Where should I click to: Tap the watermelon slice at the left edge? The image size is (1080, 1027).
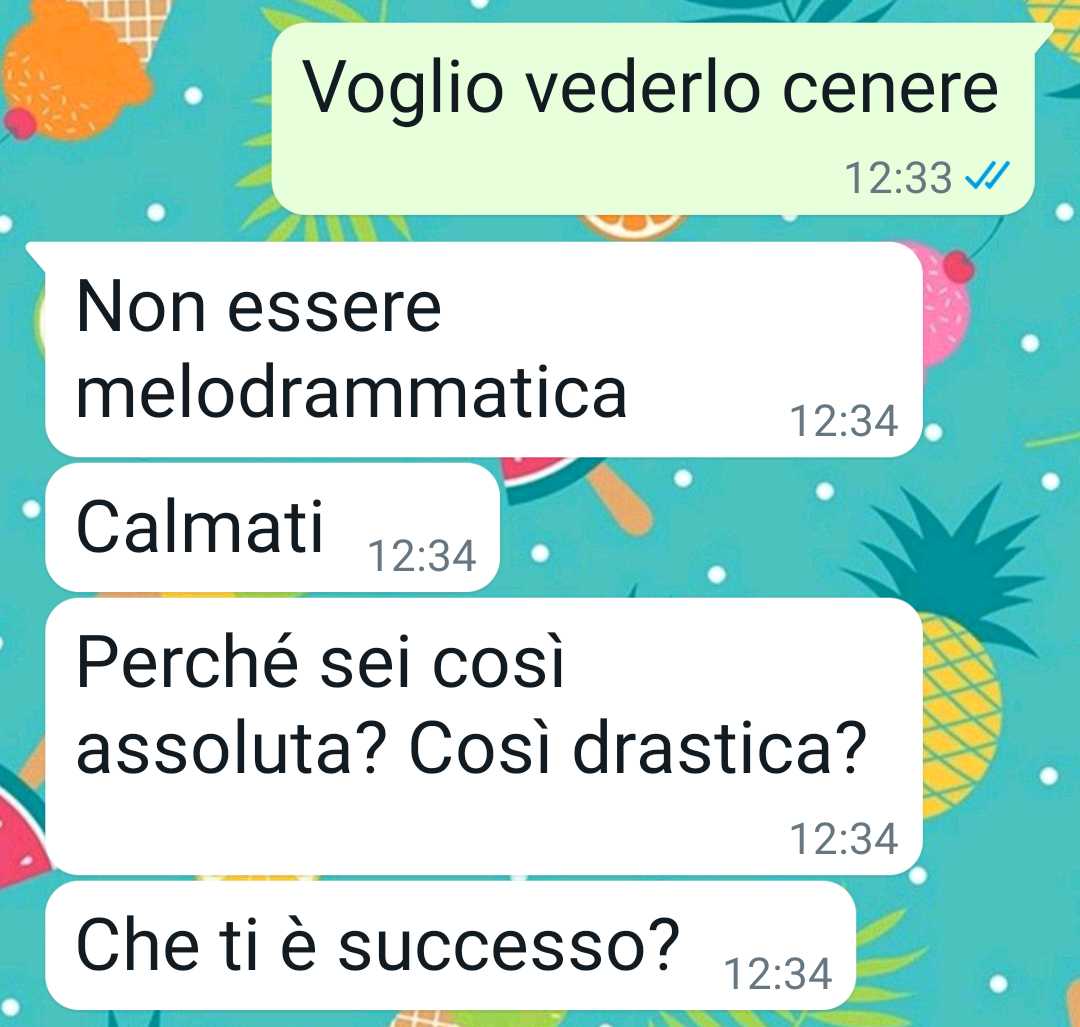coord(23,827)
